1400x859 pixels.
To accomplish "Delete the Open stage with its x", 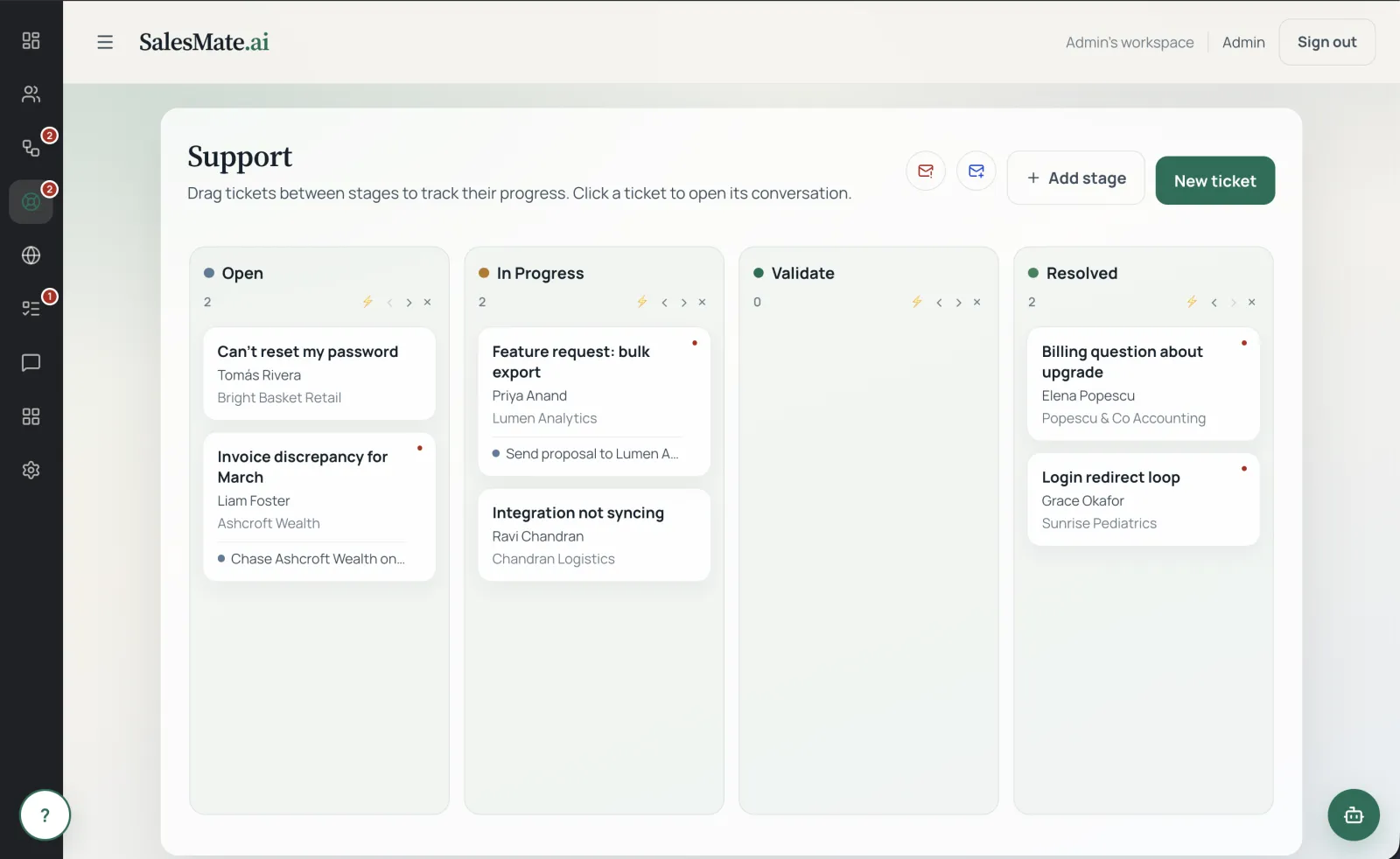I will coord(428,303).
